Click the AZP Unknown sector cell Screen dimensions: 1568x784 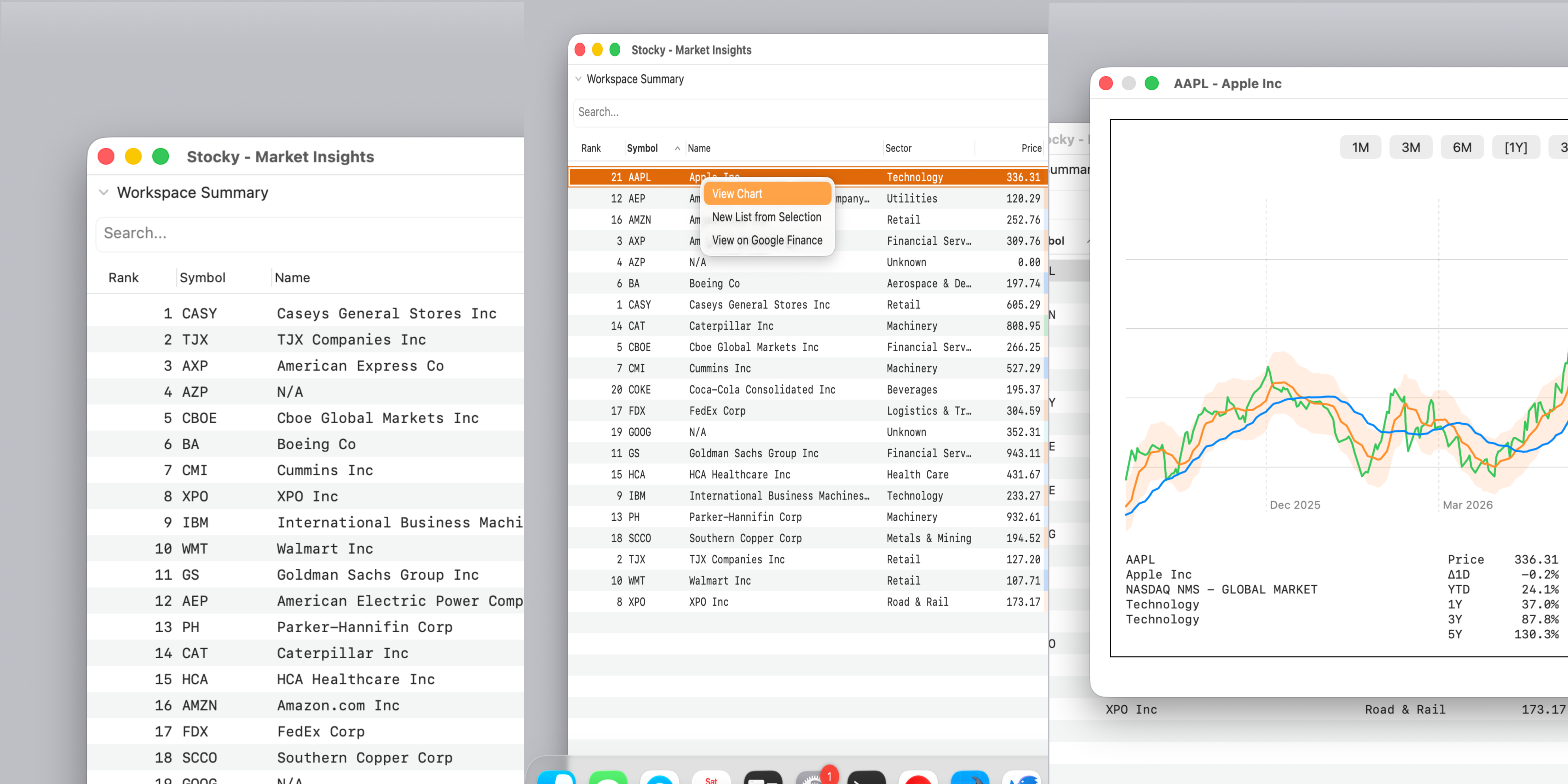coord(906,262)
